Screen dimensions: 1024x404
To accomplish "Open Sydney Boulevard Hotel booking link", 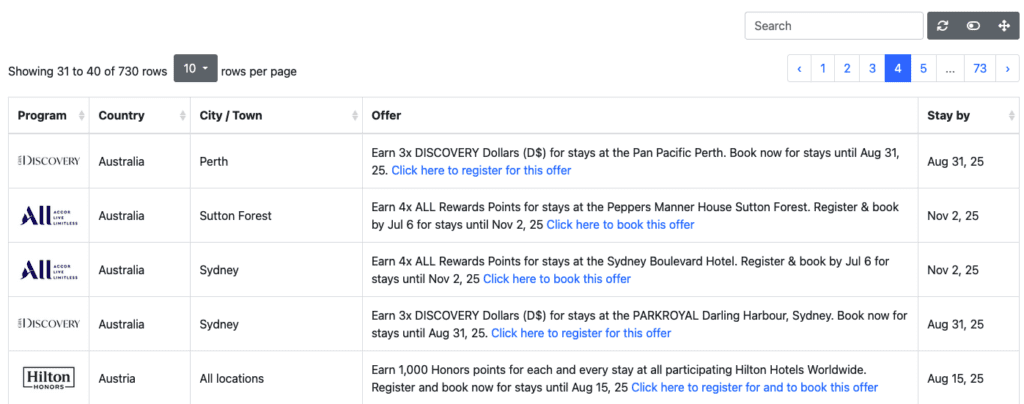I will pyautogui.click(x=557, y=279).
